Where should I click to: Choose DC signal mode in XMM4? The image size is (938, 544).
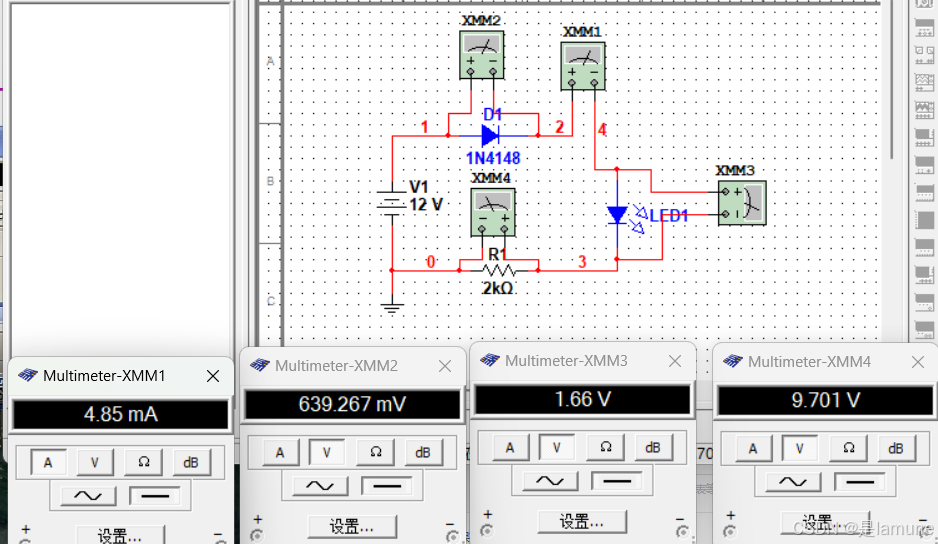860,482
